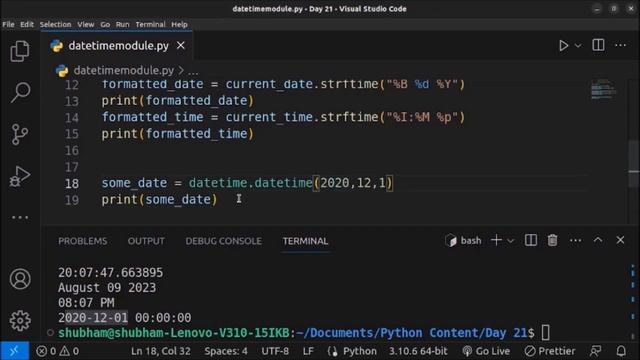This screenshot has width=640, height=360.
Task: Open notifications bell in status bar
Action: tap(621, 351)
